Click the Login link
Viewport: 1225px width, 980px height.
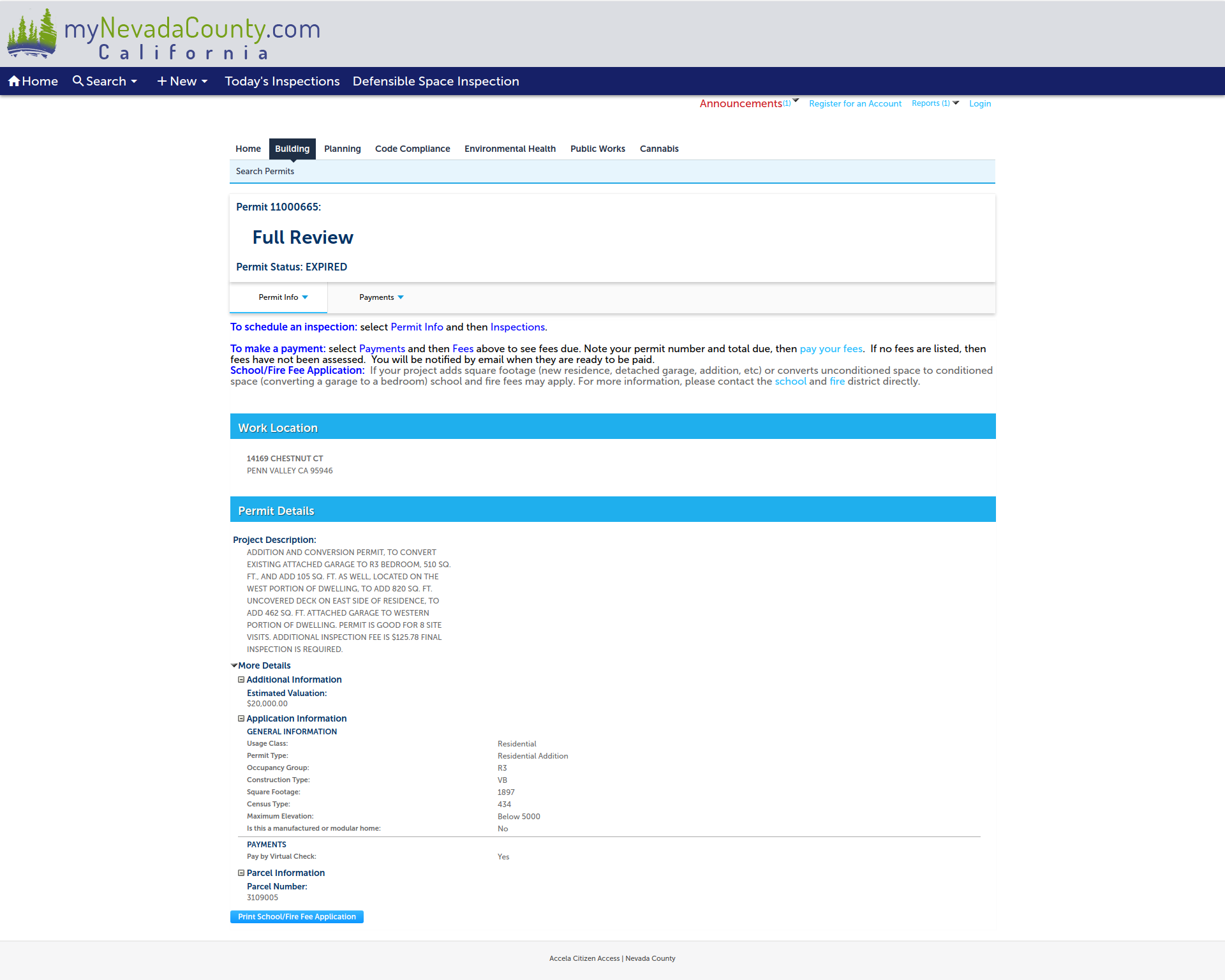pos(980,103)
